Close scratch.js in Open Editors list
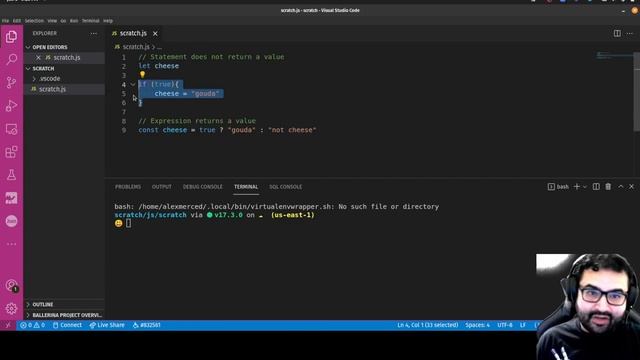The image size is (640, 360). click(x=38, y=58)
